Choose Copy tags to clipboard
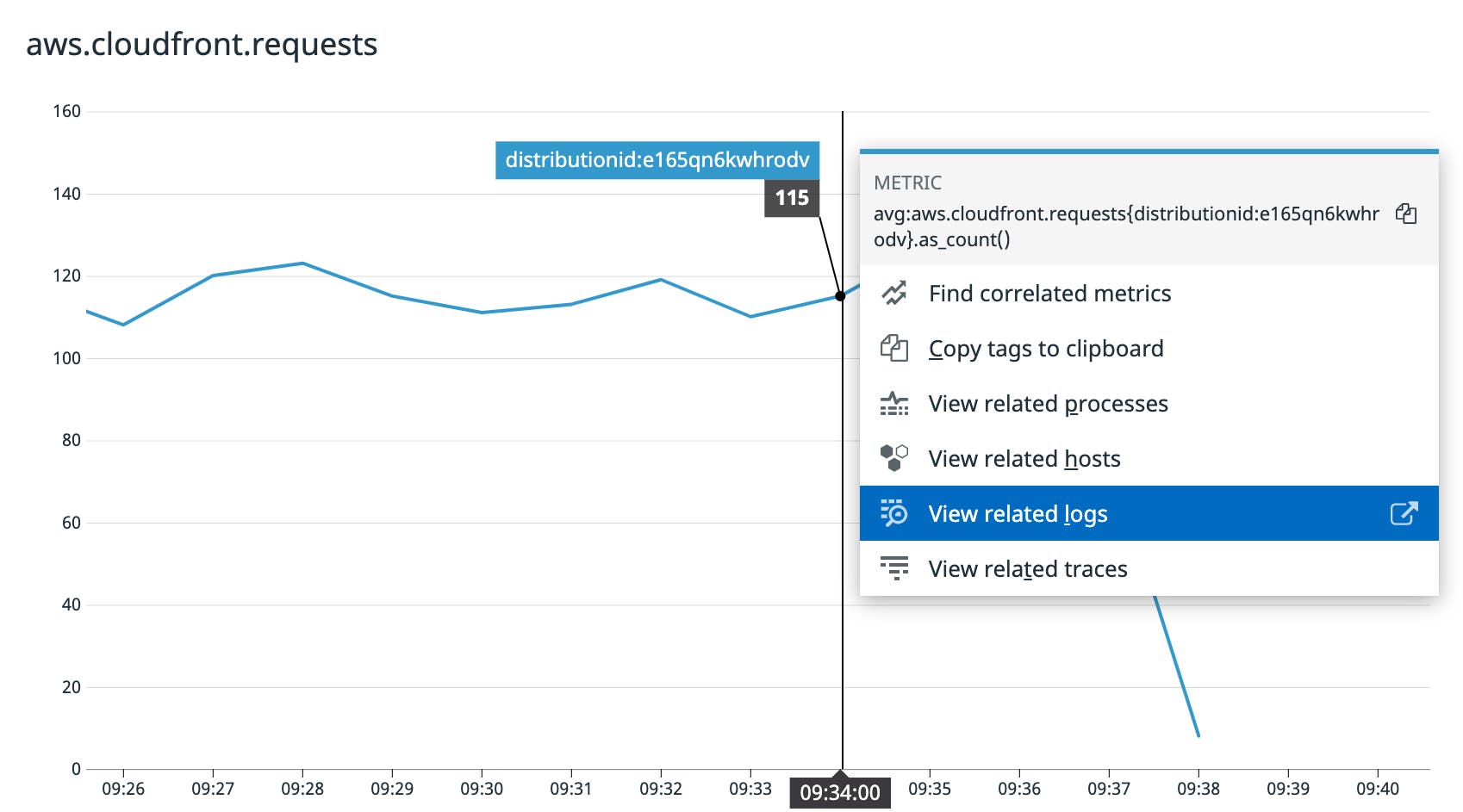This screenshot has height=812, width=1463. (1047, 348)
